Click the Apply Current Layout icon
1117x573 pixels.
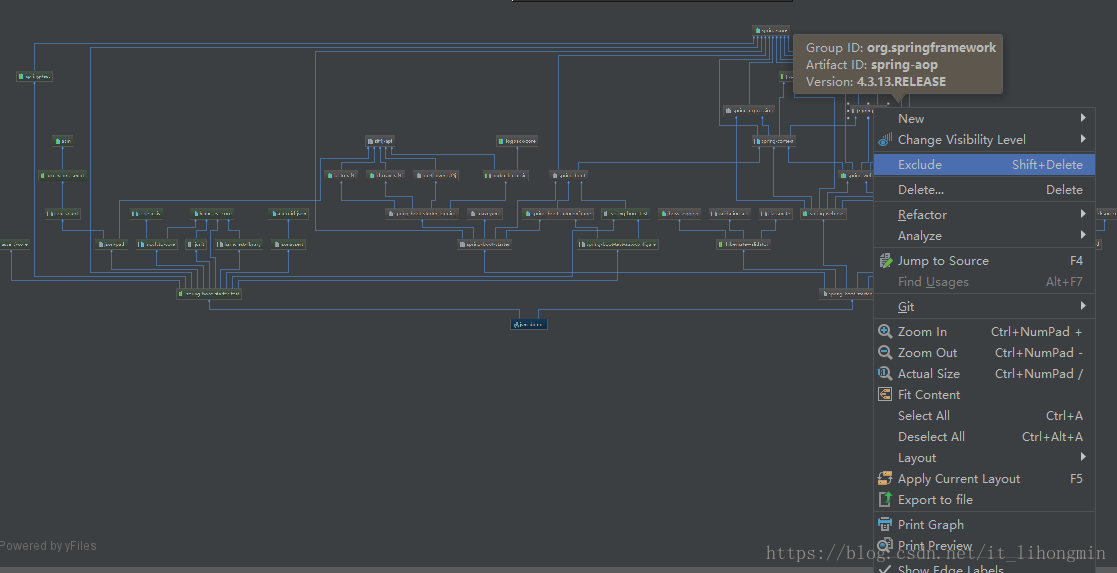click(884, 479)
